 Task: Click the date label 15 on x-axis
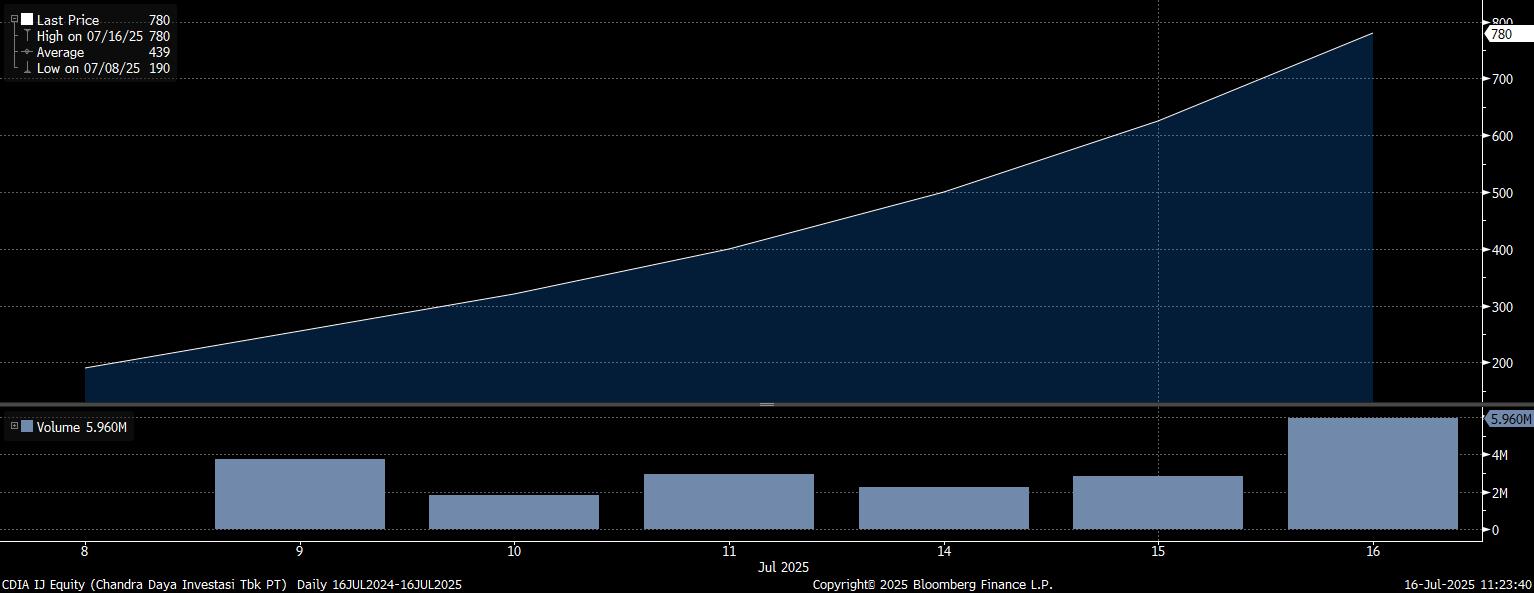1158,551
